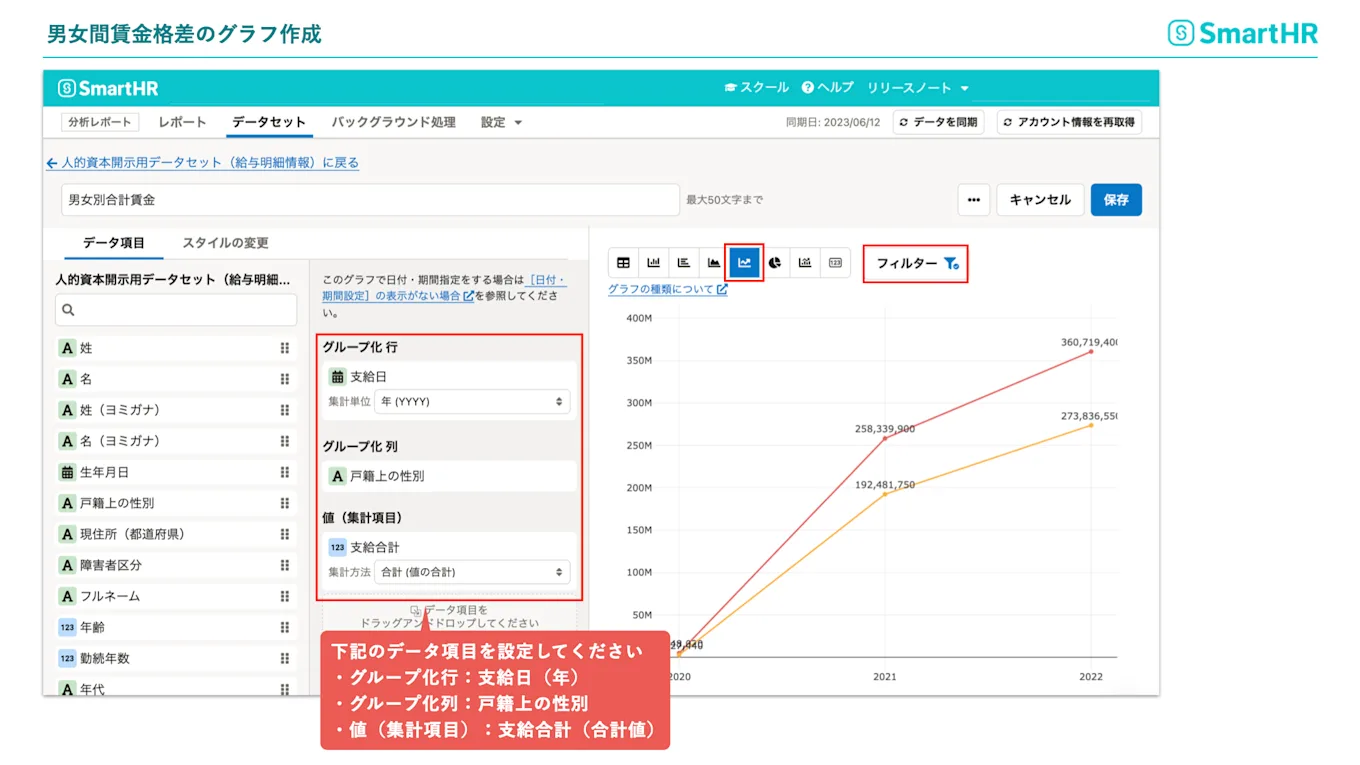Select the 勤続年数 data item
The image size is (1360, 765).
(x=176, y=658)
